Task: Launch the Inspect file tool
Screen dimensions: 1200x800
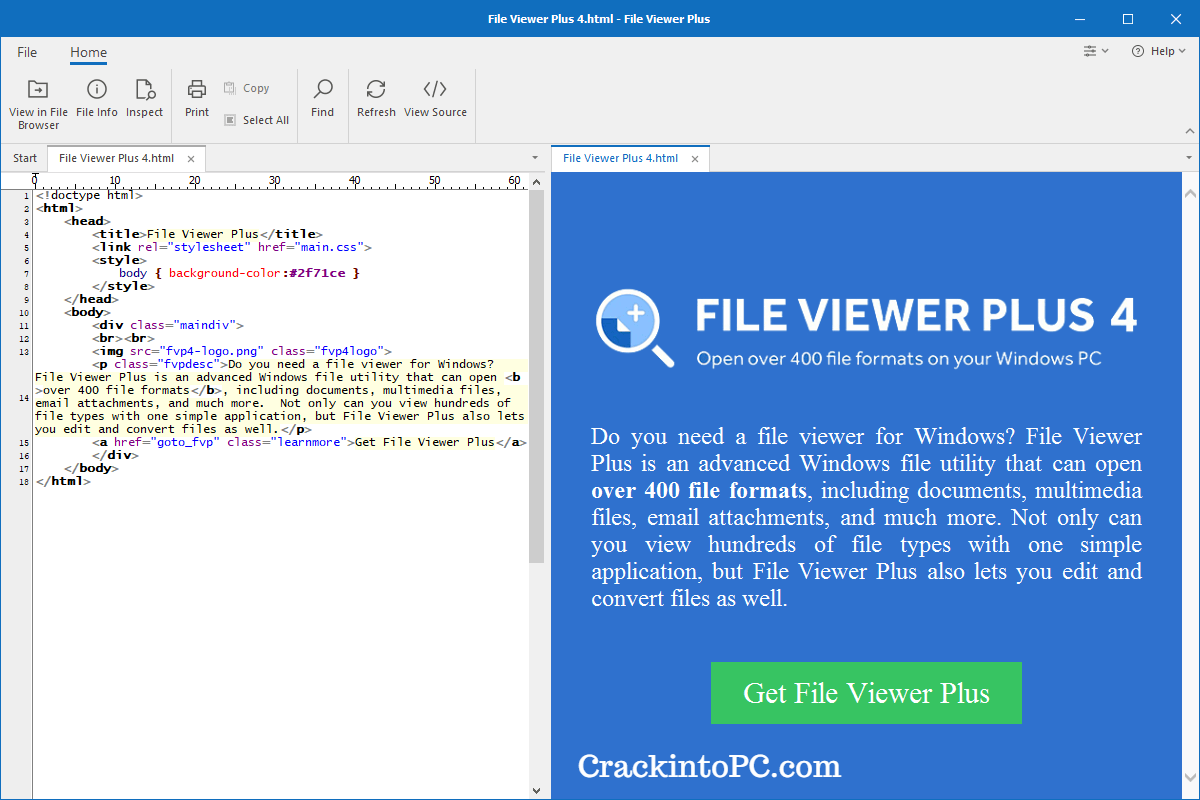Action: point(144,99)
